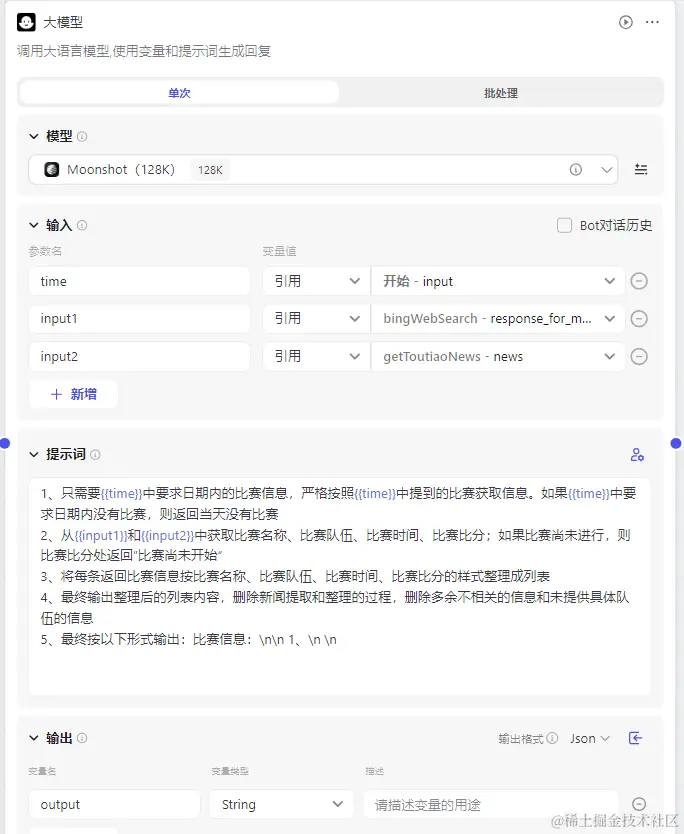This screenshot has height=834, width=684.
Task: Remove the output variable row
Action: point(639,804)
